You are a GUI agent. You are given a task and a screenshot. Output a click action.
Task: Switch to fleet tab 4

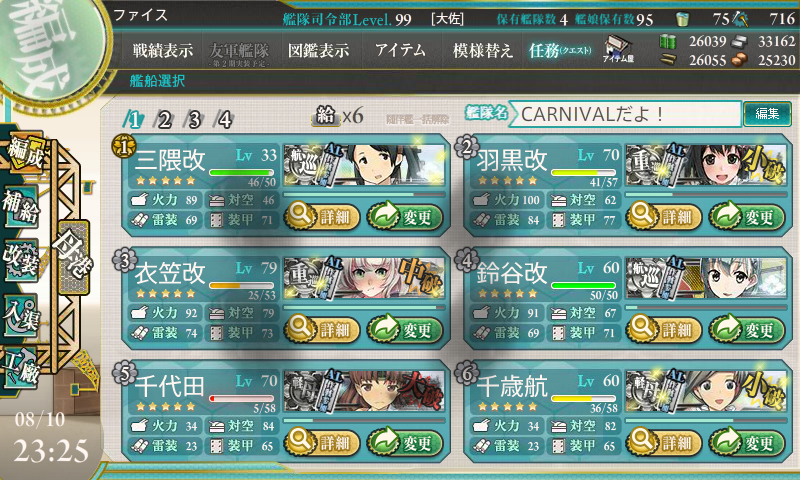[x=224, y=120]
